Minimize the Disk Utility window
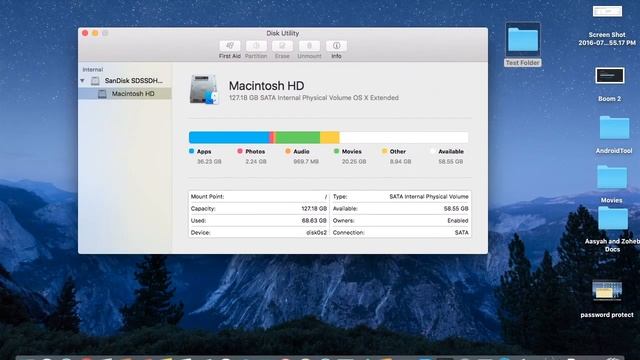 (x=95, y=33)
